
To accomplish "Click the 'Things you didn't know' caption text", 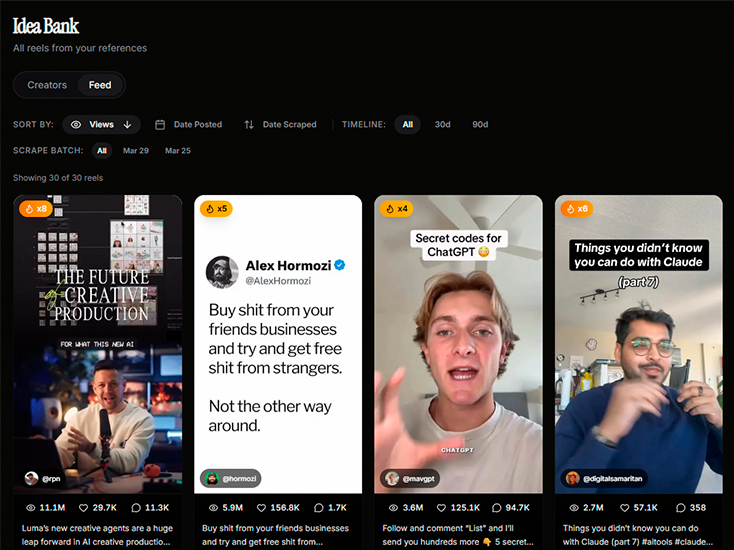I will (638, 535).
